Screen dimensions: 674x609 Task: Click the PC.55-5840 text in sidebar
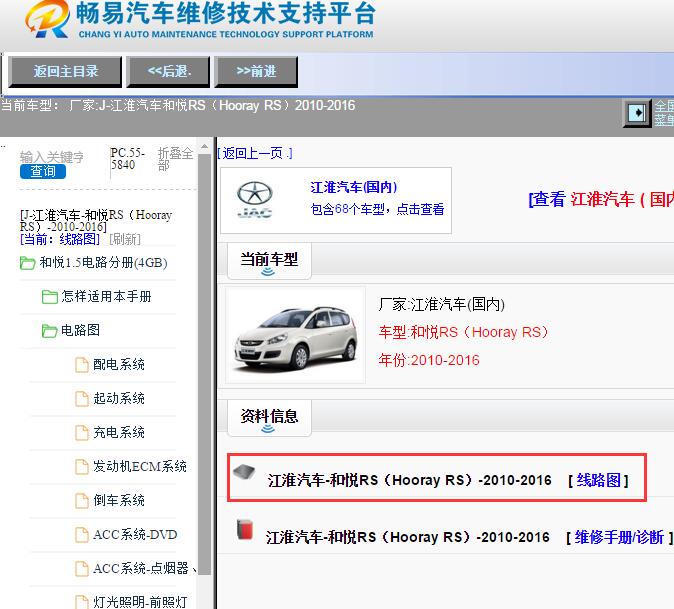(127, 159)
